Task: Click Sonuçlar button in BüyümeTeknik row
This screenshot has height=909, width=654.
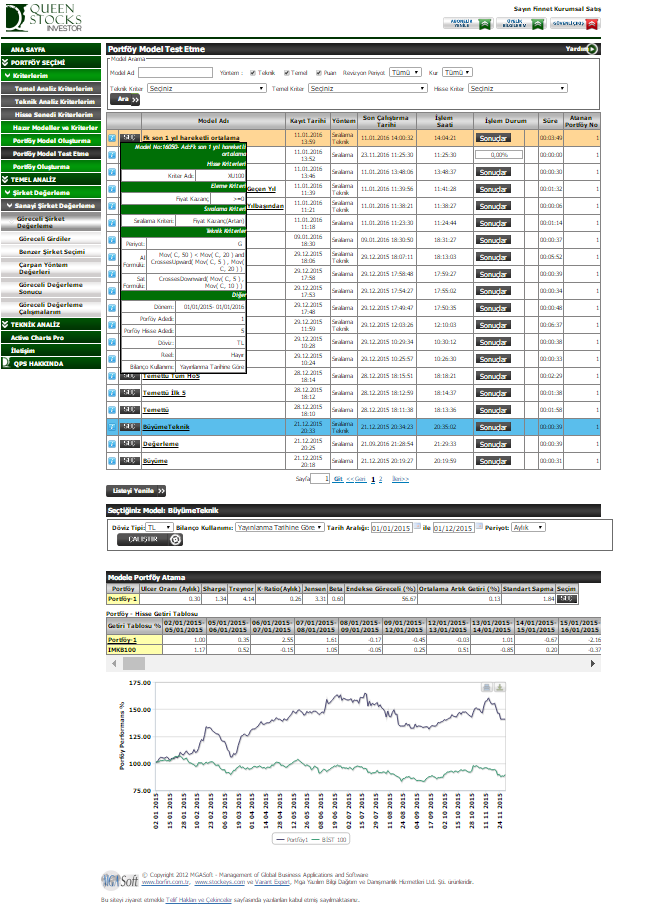Action: [493, 427]
